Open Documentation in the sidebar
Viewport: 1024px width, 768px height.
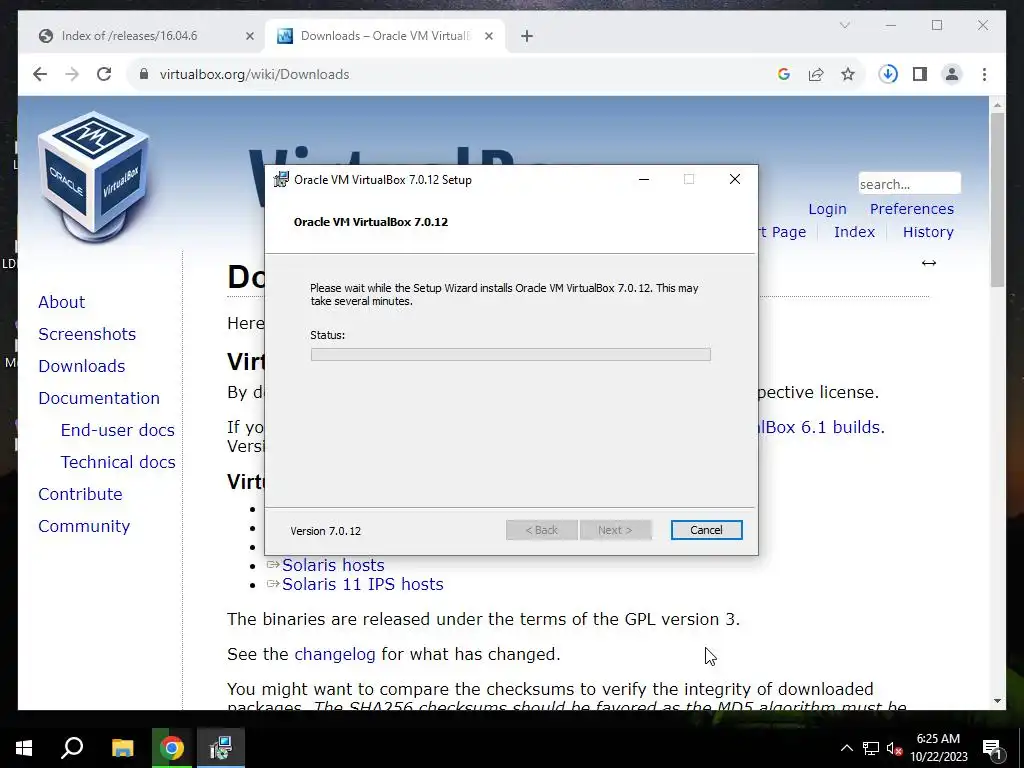point(99,398)
